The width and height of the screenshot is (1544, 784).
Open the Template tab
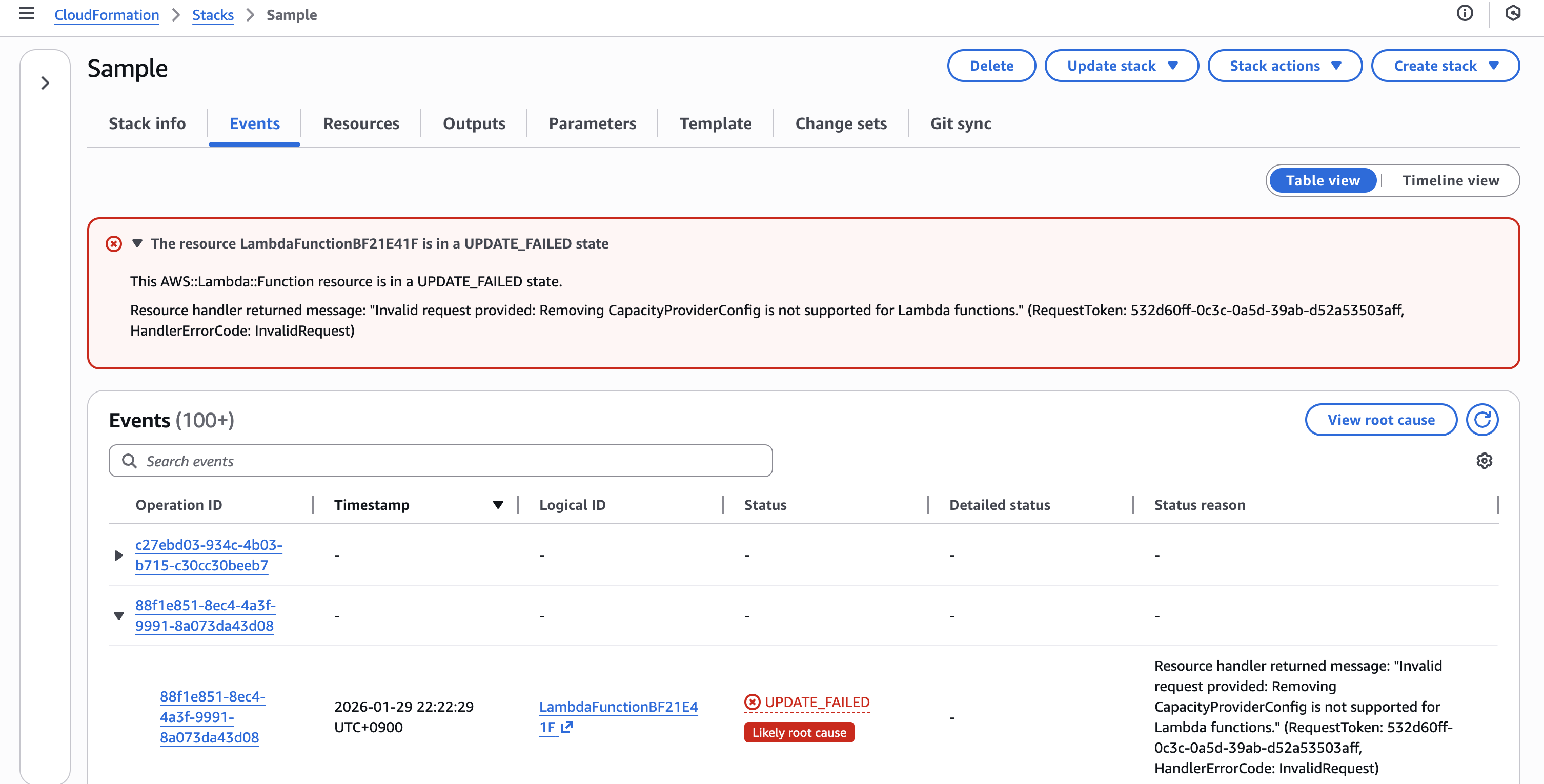coord(715,123)
